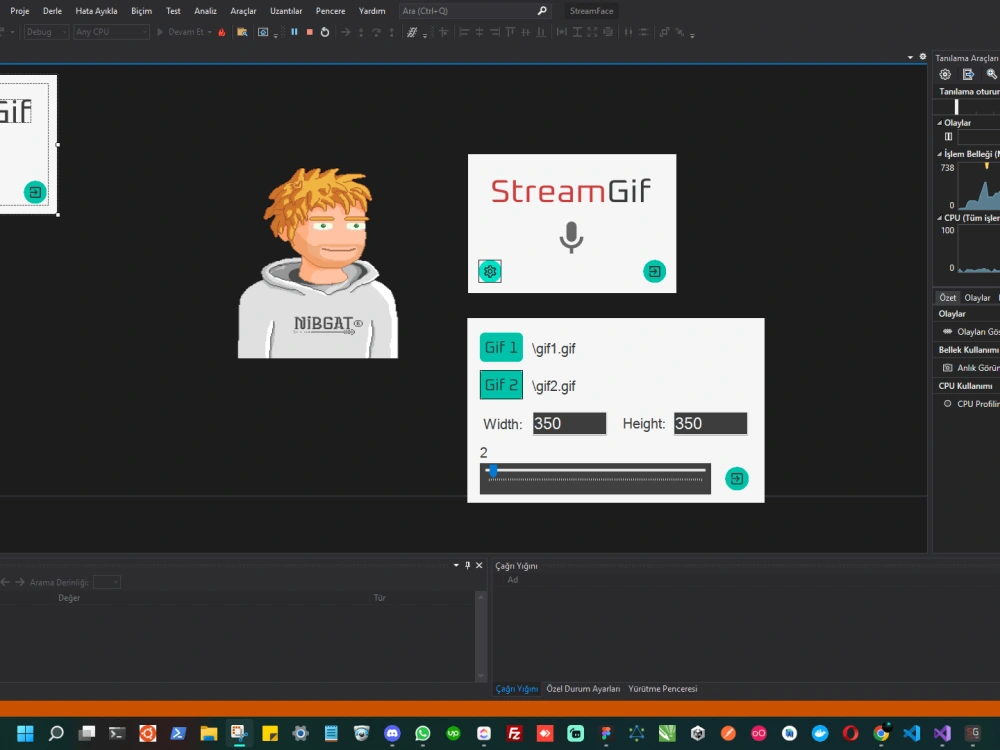Click the Windows Start button
The image size is (1000, 750).
tap(25, 733)
